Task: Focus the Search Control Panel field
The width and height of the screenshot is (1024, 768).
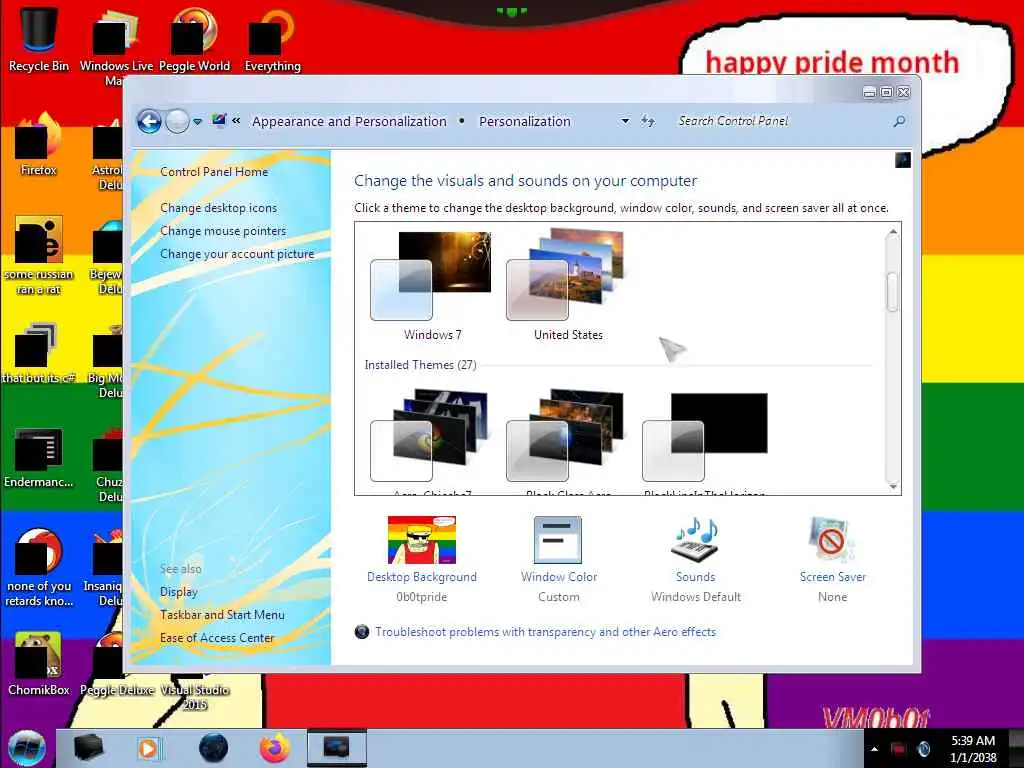Action: point(780,121)
